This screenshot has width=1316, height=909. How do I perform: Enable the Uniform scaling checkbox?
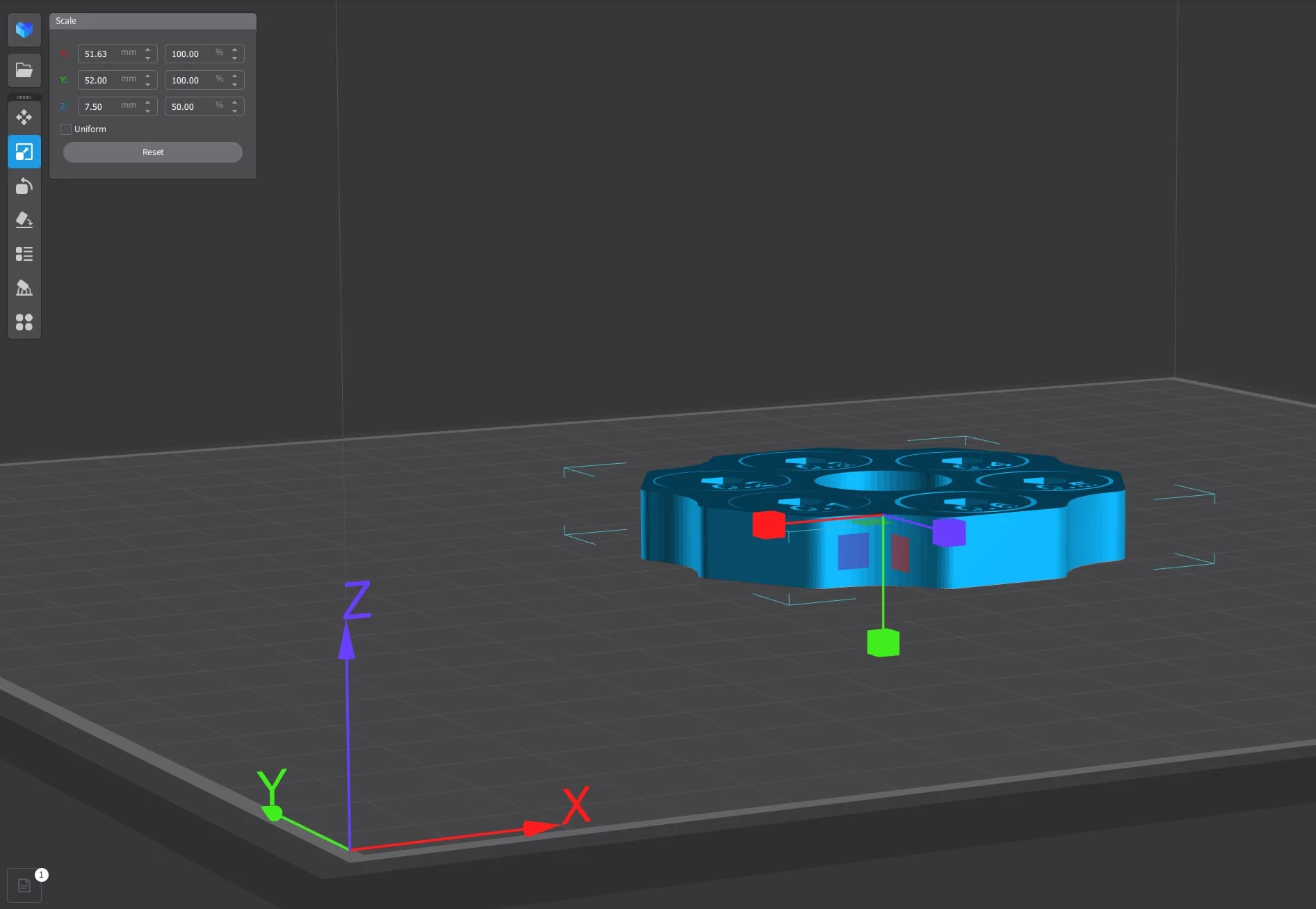[x=66, y=129]
